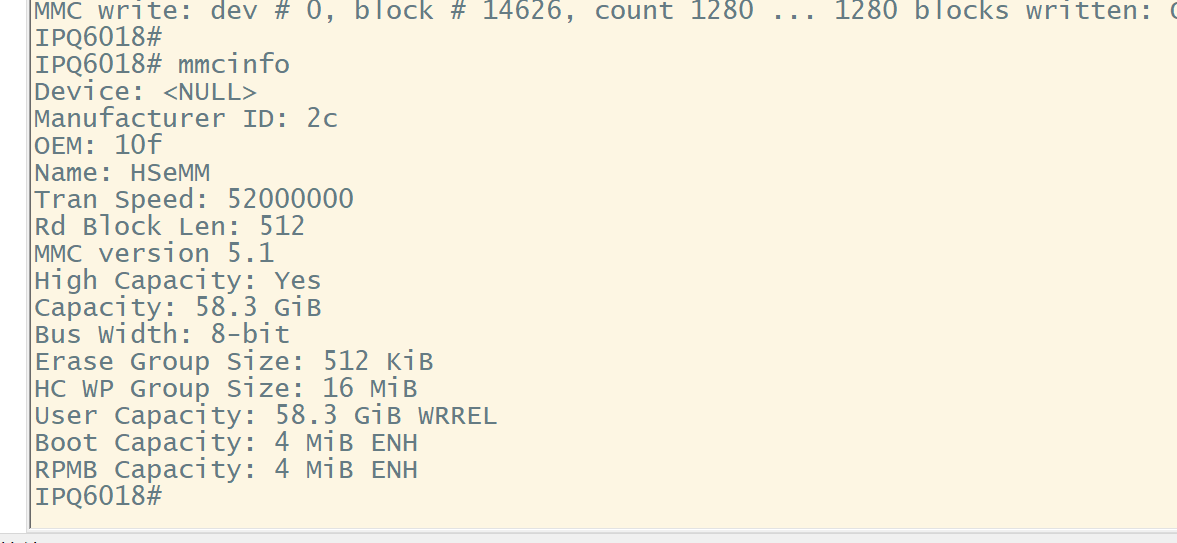Click the 1280 blocks written text
Screen dimensions: 1177x543
point(987,11)
